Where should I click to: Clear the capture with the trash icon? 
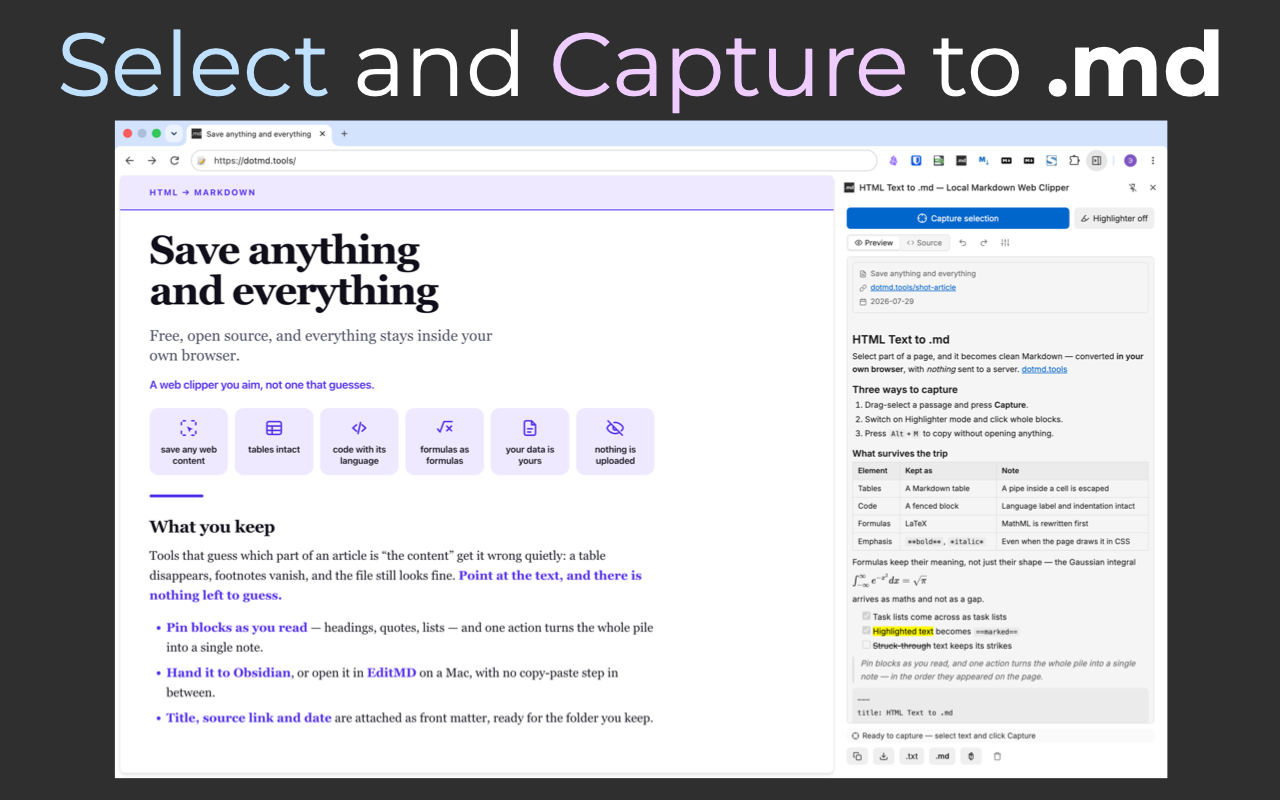point(997,756)
